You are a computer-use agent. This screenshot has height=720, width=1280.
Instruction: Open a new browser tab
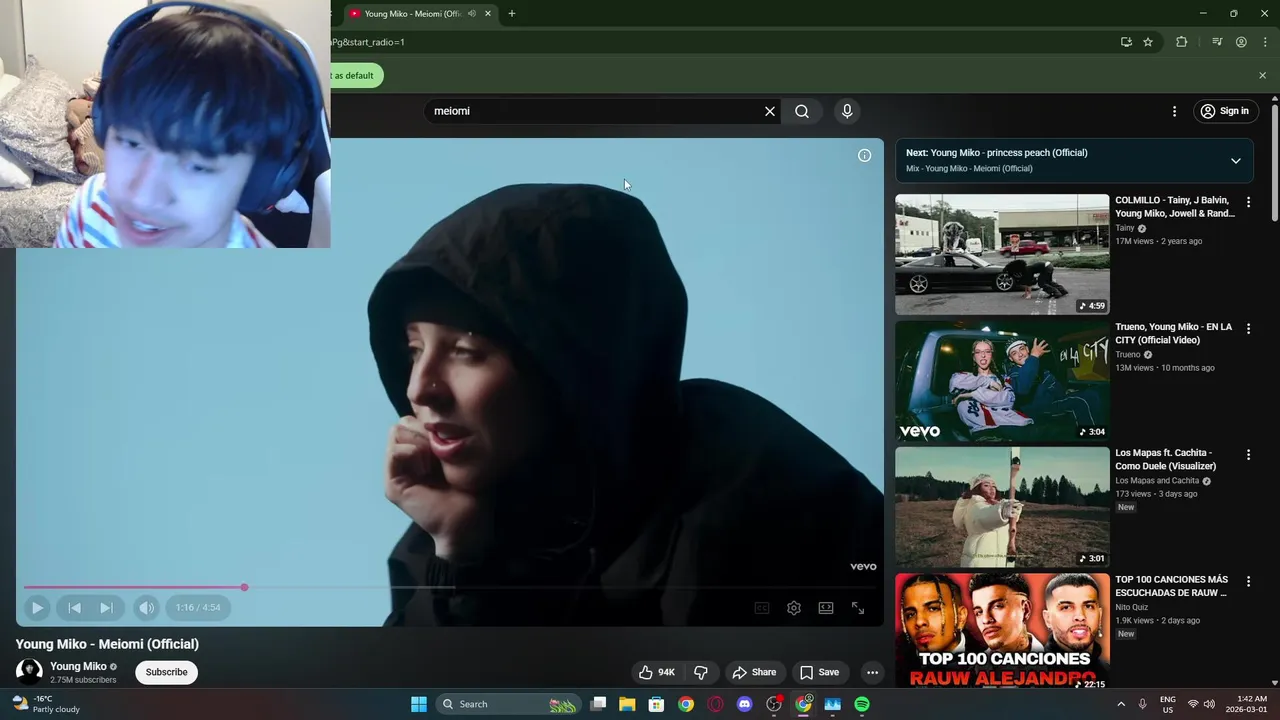tap(512, 14)
